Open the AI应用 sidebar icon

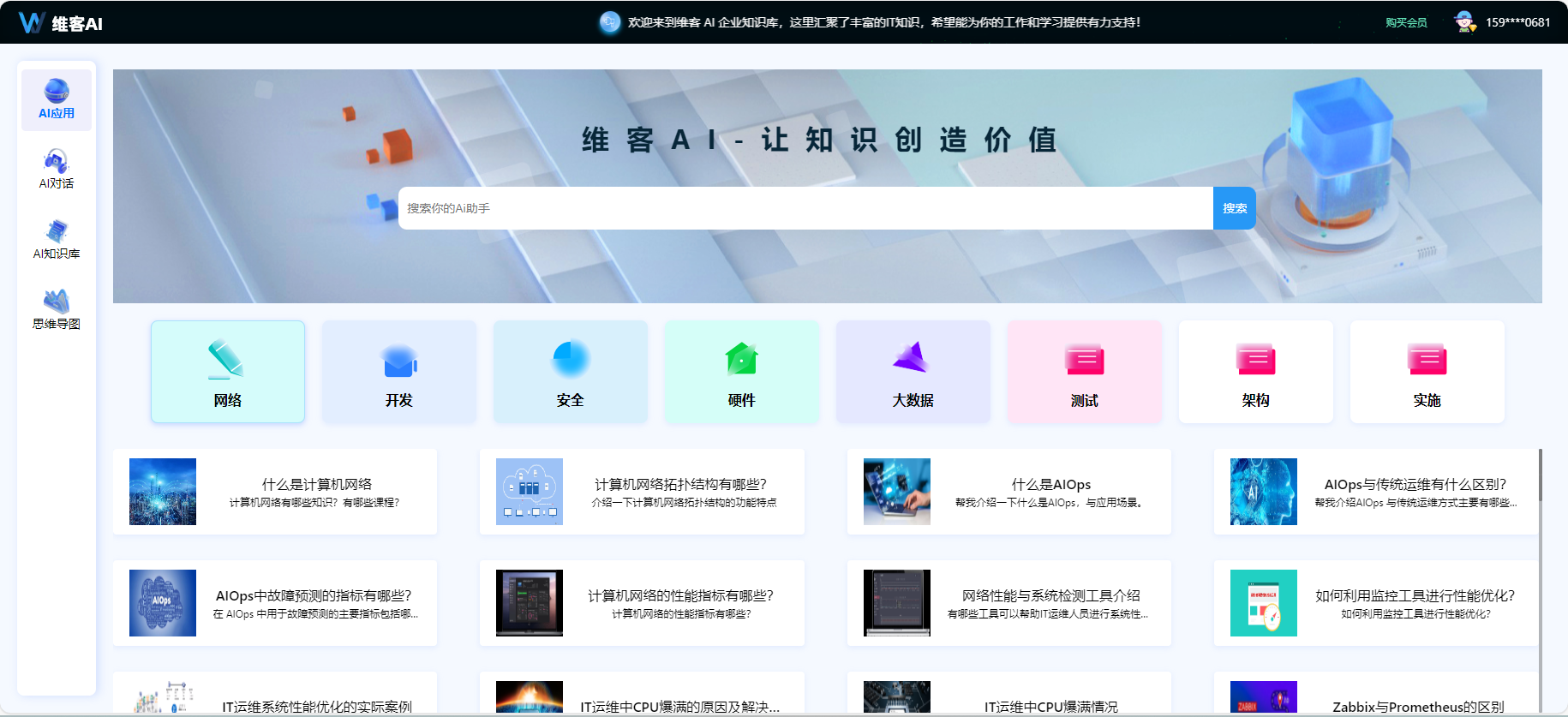coord(57,90)
